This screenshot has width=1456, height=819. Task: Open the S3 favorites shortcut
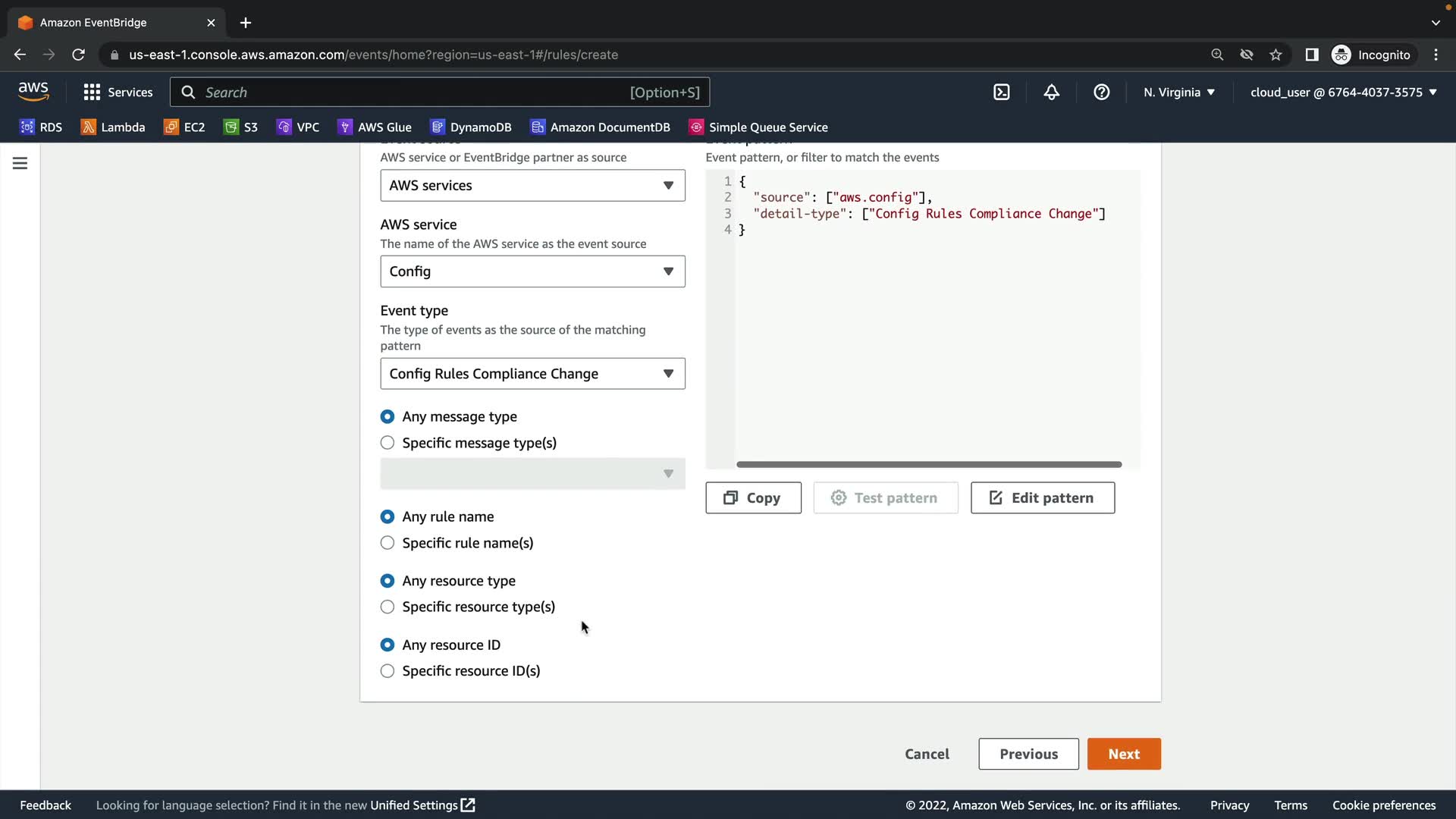pyautogui.click(x=241, y=127)
